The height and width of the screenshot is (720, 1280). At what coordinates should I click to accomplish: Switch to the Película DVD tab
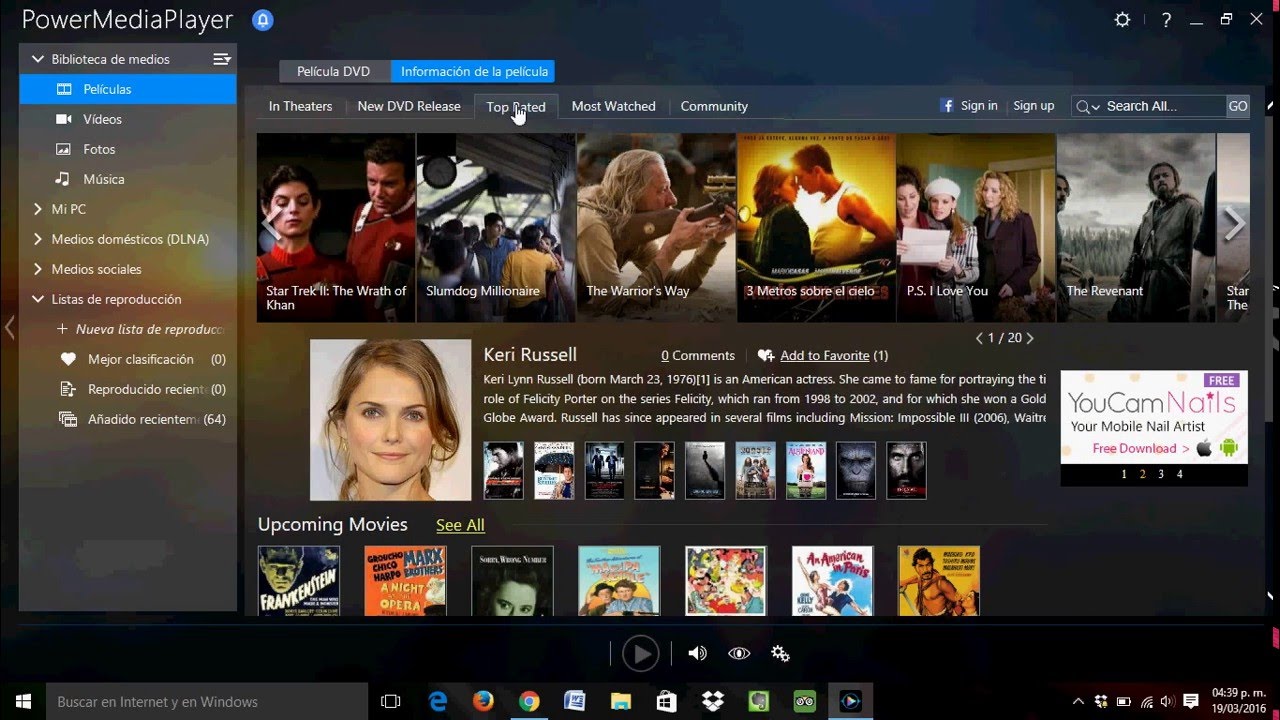[334, 71]
